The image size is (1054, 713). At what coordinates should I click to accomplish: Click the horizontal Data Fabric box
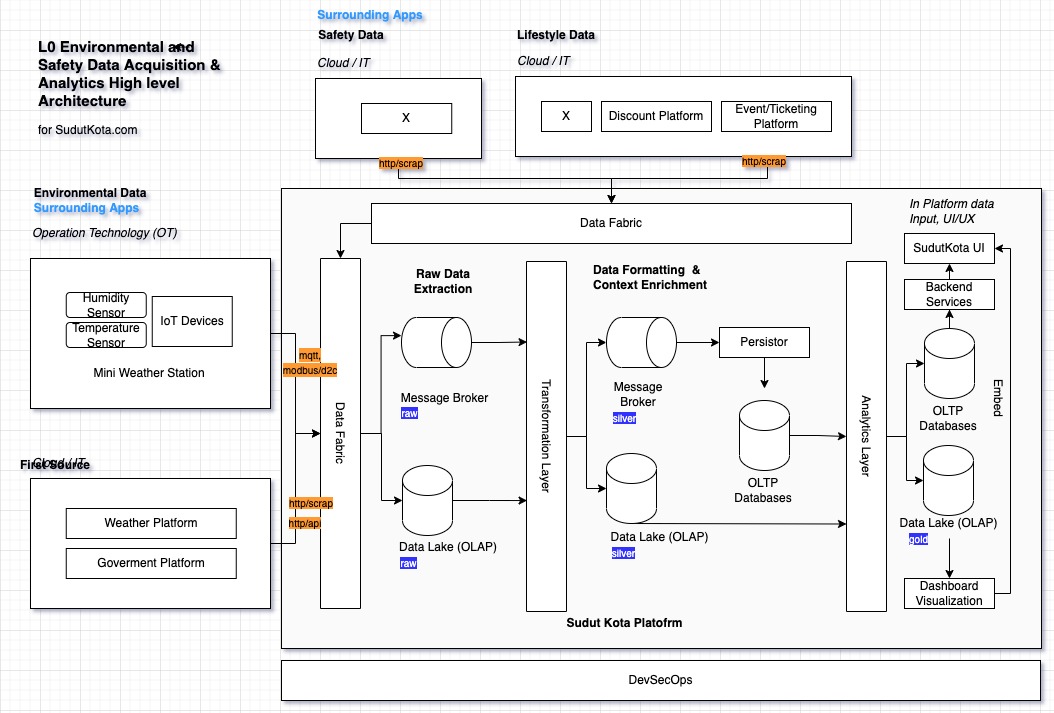click(611, 223)
